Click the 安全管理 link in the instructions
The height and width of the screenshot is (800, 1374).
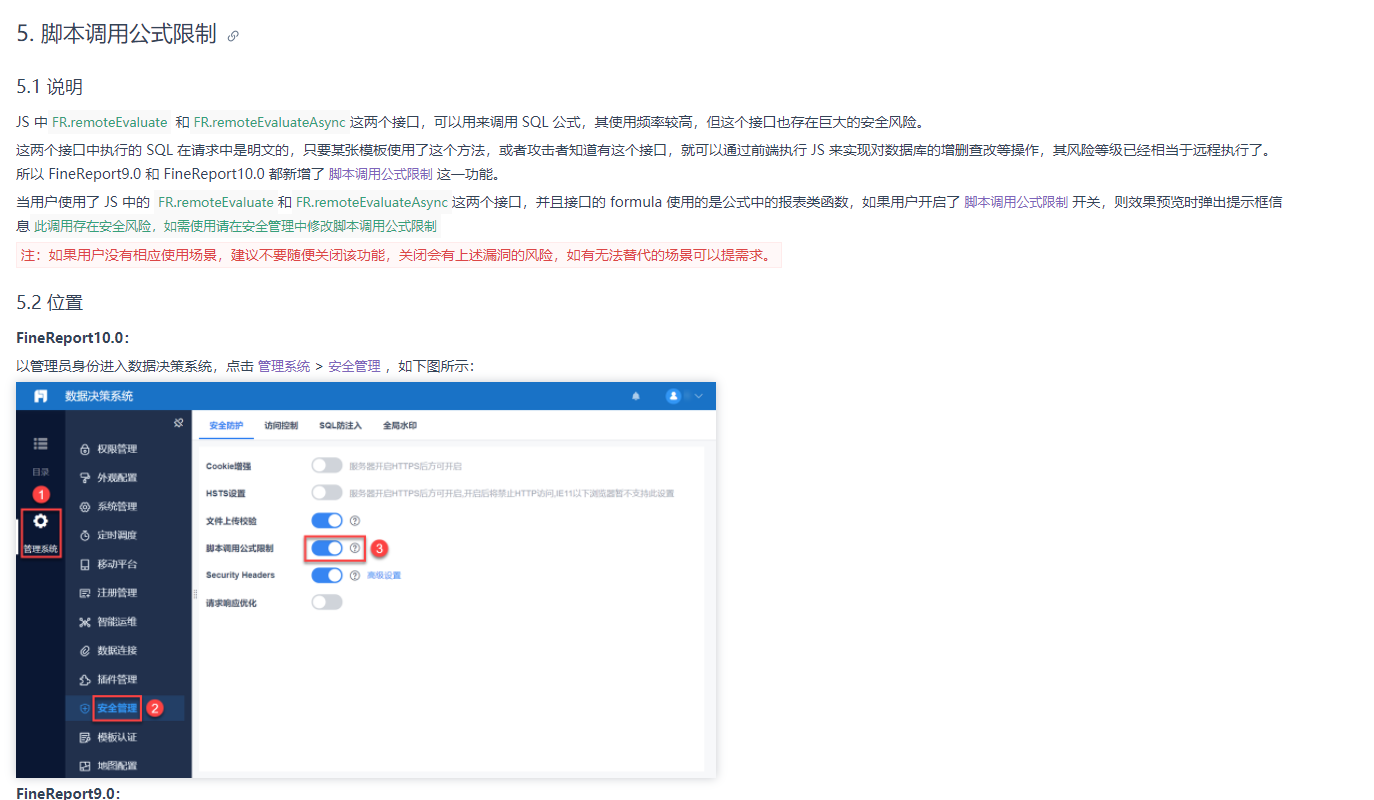pyautogui.click(x=354, y=366)
